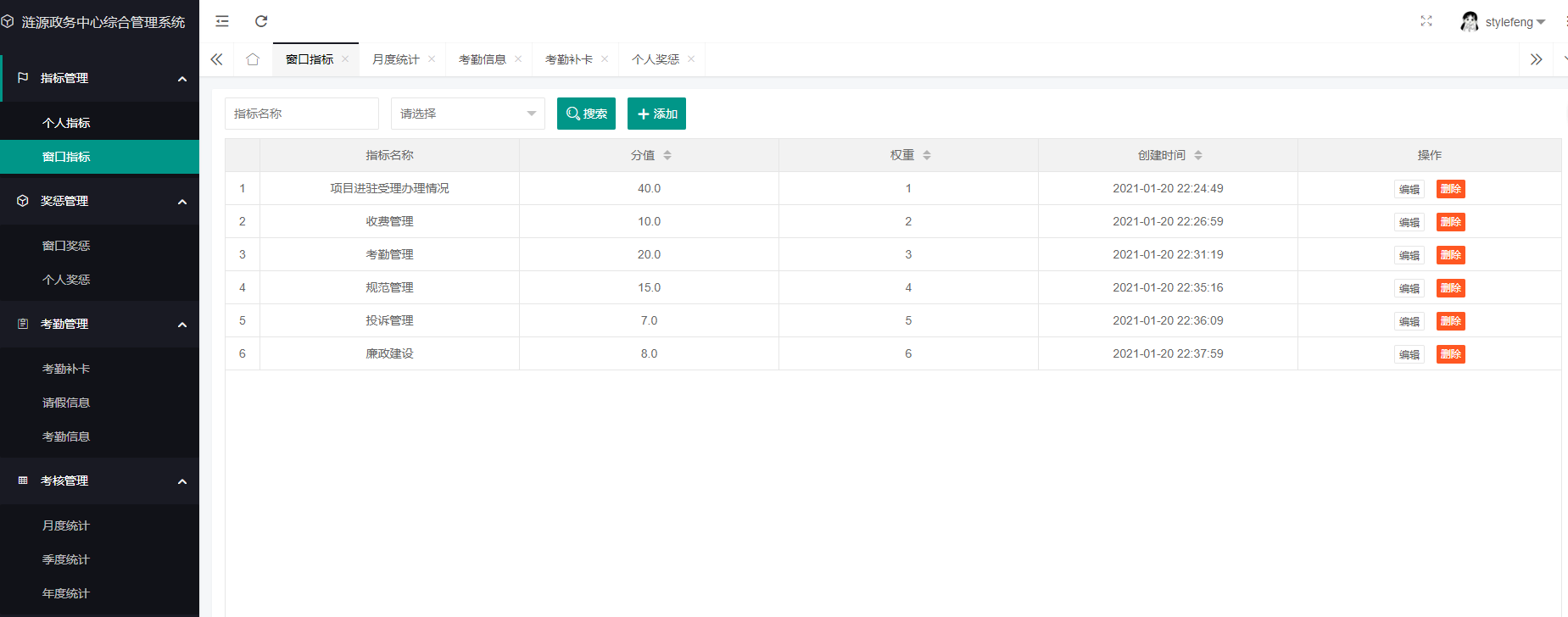Screen dimensions: 1568x617
Task: Close the 月度统计 tab
Action: pos(432,58)
